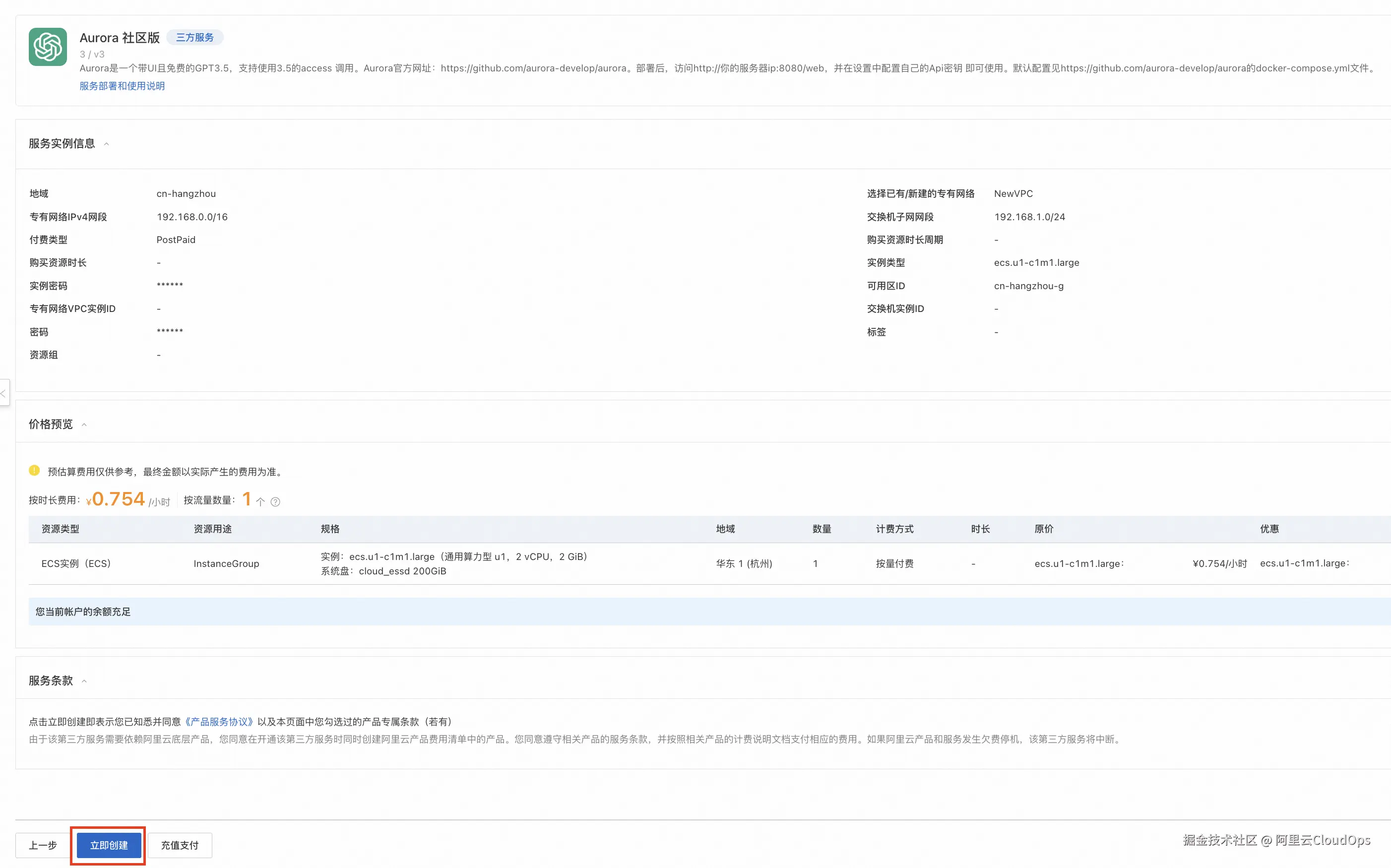Click the 三方服务 tag badge
1391x868 pixels.
click(x=194, y=37)
